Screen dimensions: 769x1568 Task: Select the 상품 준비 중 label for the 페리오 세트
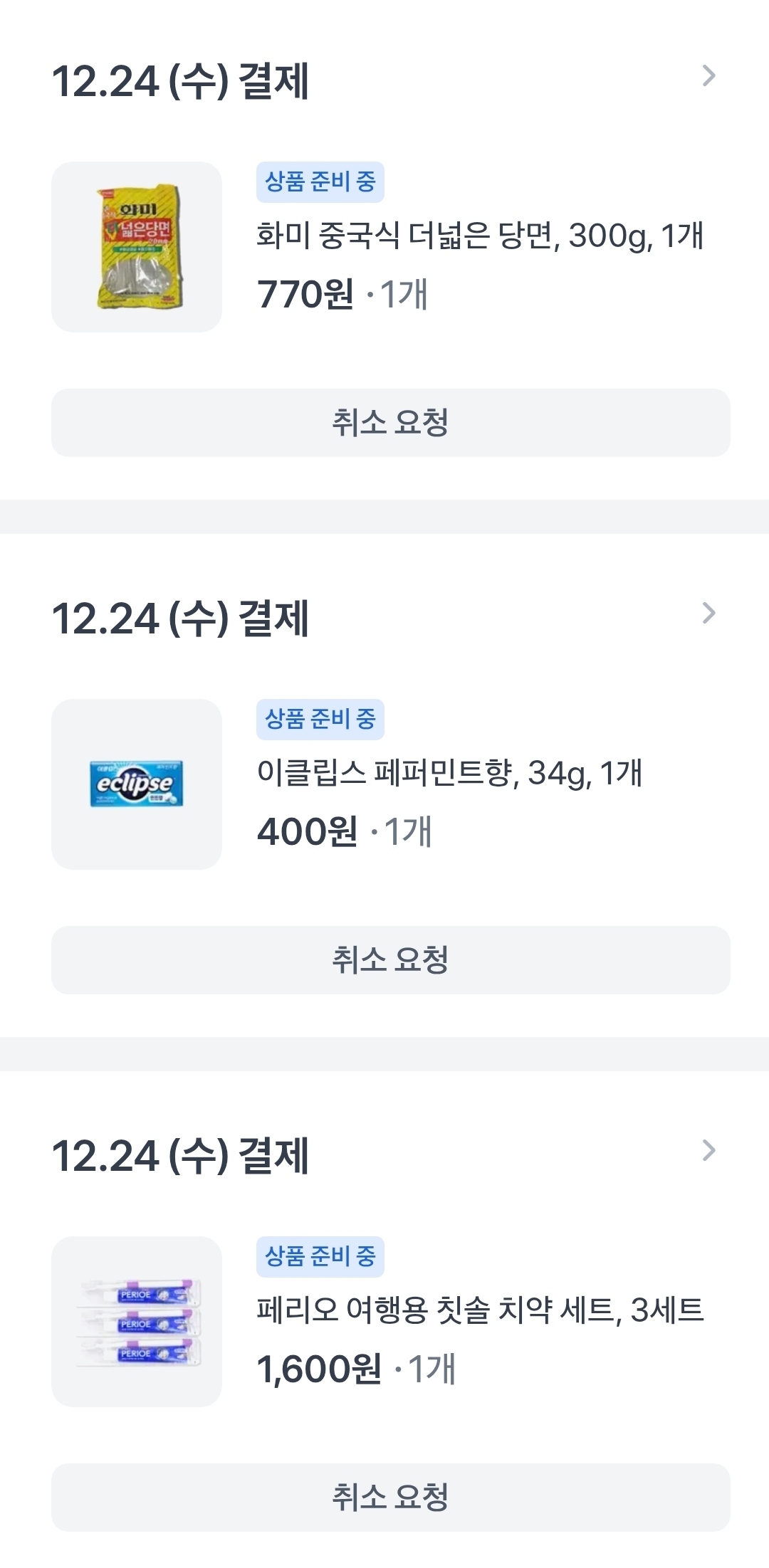320,1257
